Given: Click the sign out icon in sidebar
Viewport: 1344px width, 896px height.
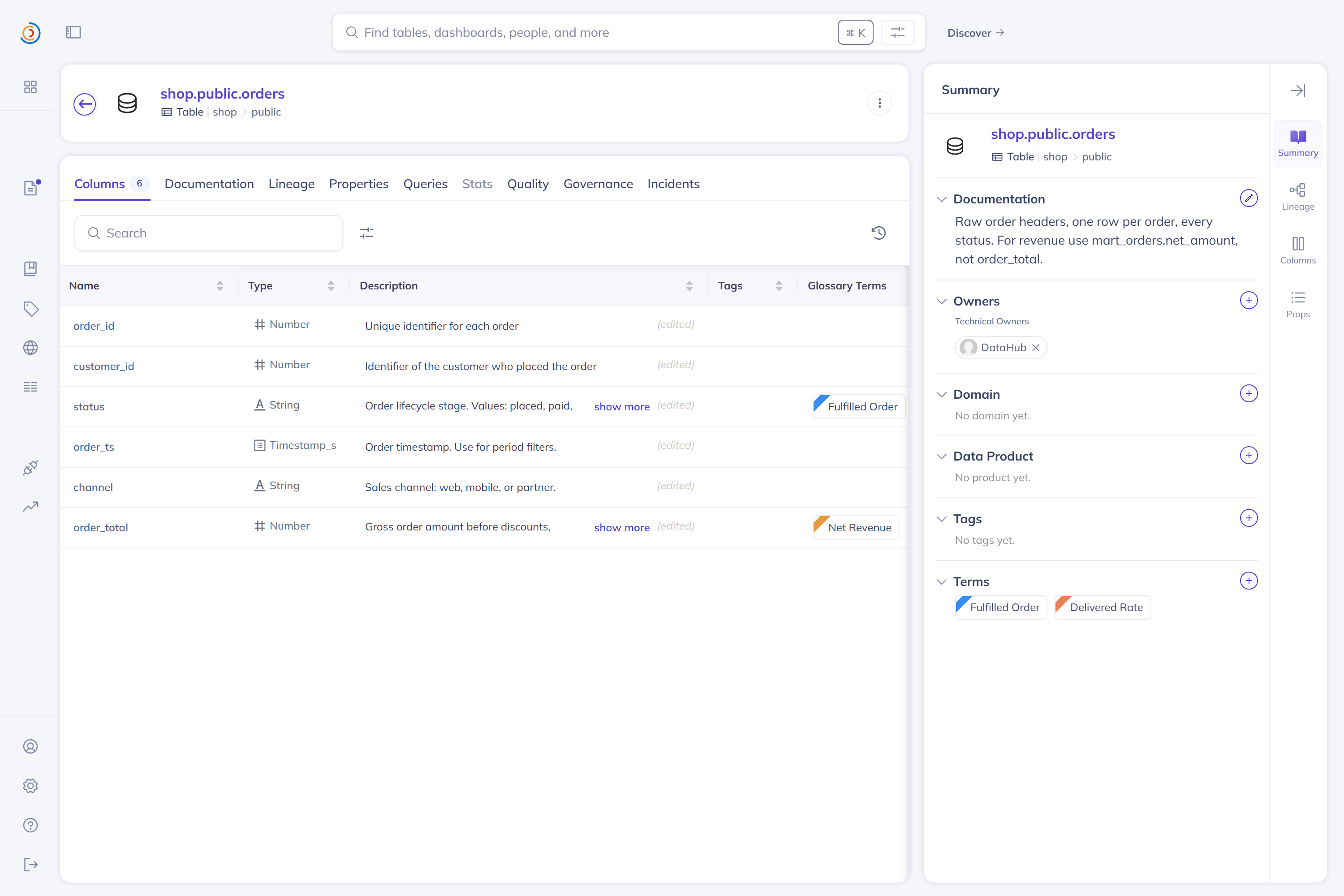Looking at the screenshot, I should click(31, 865).
